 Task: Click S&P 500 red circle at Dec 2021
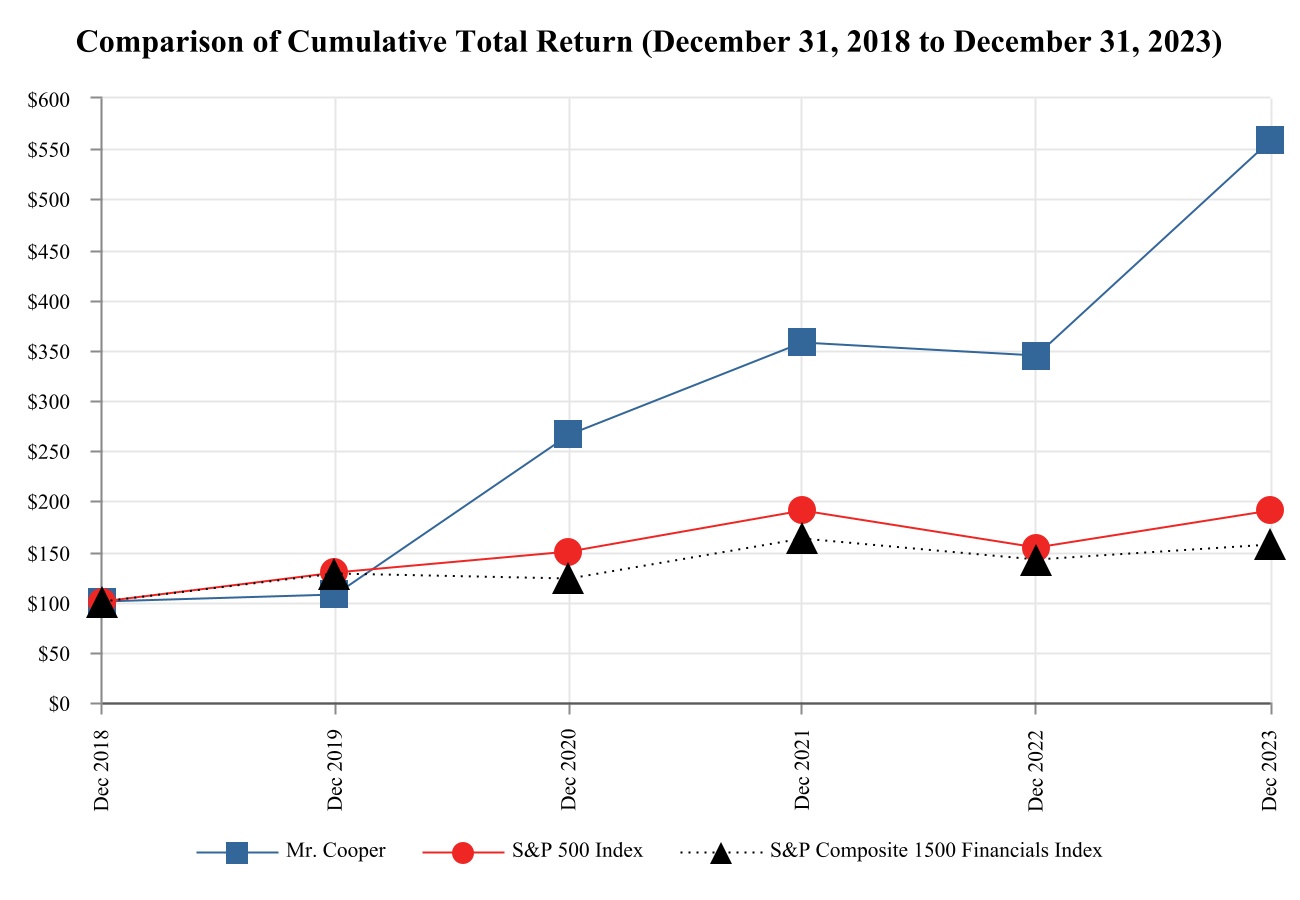801,510
